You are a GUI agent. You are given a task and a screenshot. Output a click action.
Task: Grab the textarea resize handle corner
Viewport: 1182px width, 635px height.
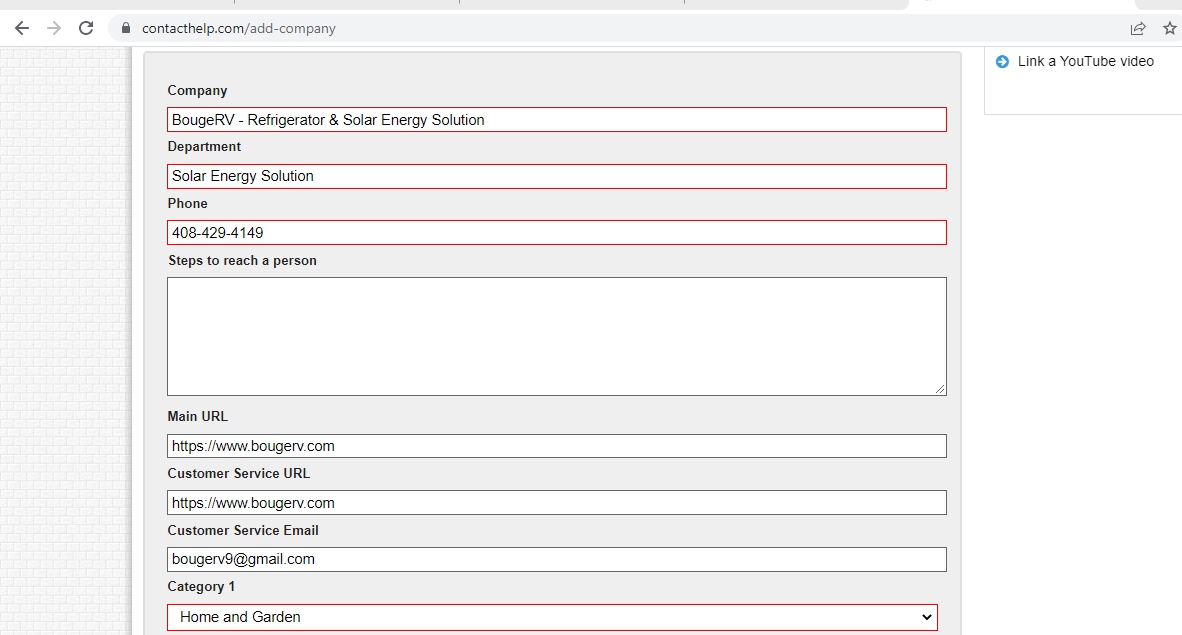click(x=940, y=389)
